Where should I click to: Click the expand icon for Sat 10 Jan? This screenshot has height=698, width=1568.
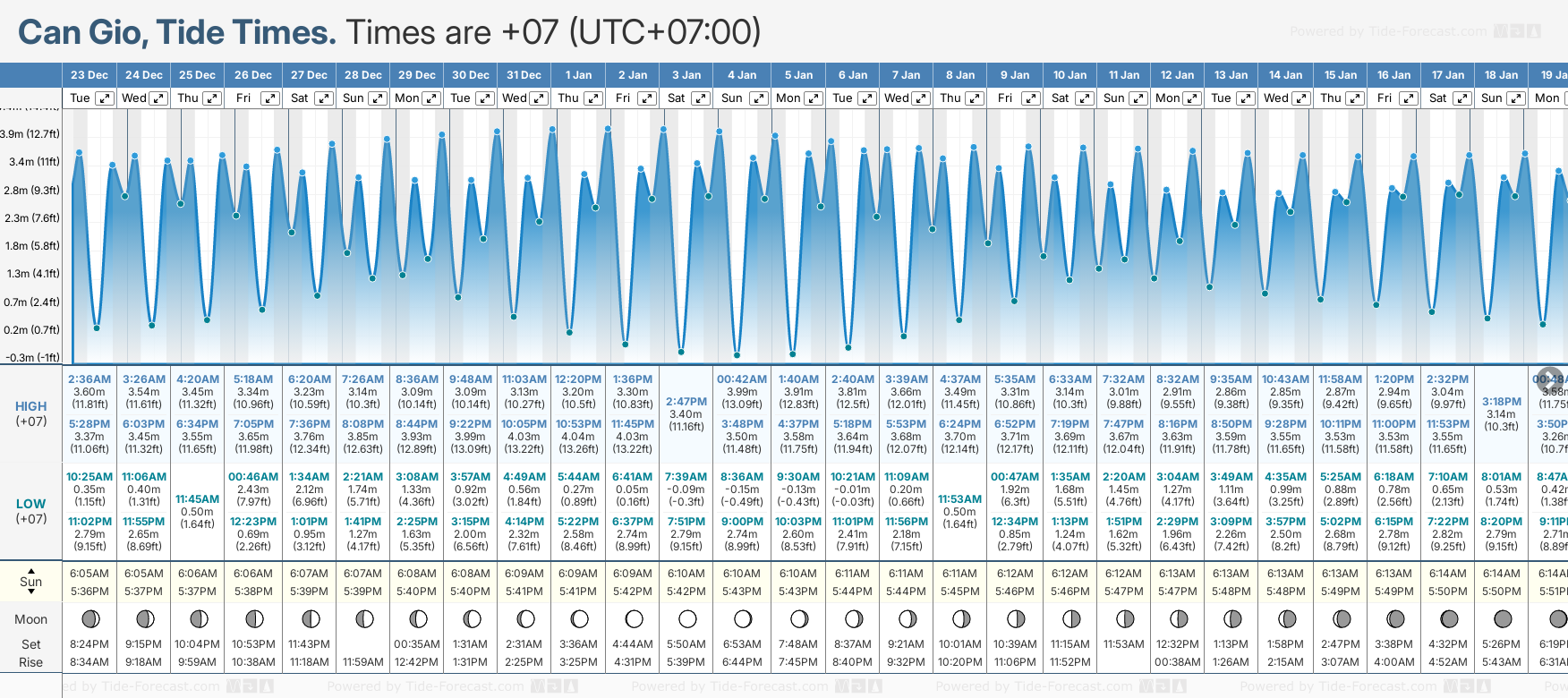1084,98
